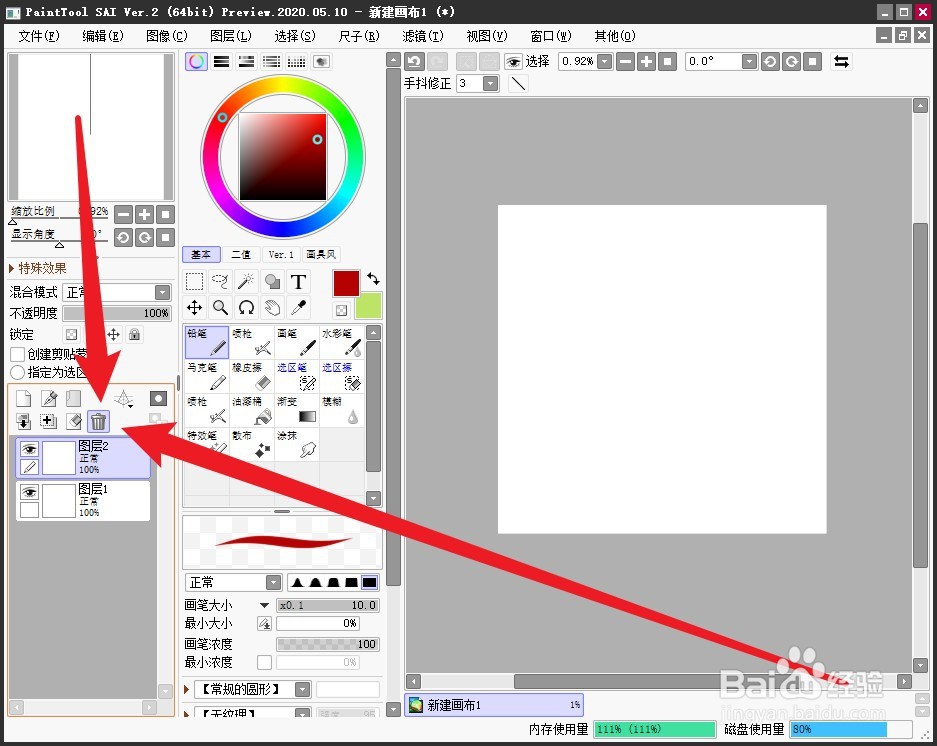Image resolution: width=937 pixels, height=746 pixels.
Task: Toggle lock opacity checker icon
Action: pyautogui.click(x=71, y=334)
